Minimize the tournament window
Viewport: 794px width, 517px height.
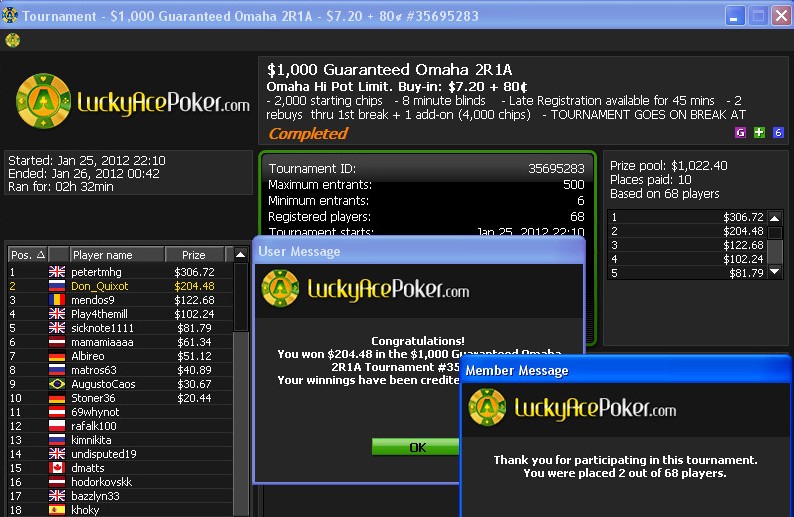pos(734,16)
